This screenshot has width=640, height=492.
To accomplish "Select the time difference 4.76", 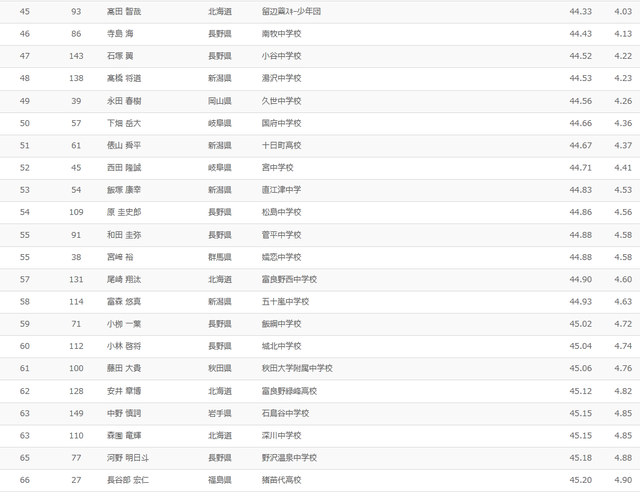I will (x=623, y=368).
